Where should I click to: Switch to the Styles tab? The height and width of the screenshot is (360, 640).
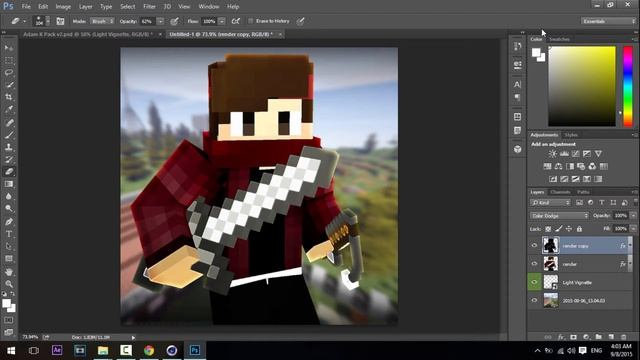(x=571, y=135)
